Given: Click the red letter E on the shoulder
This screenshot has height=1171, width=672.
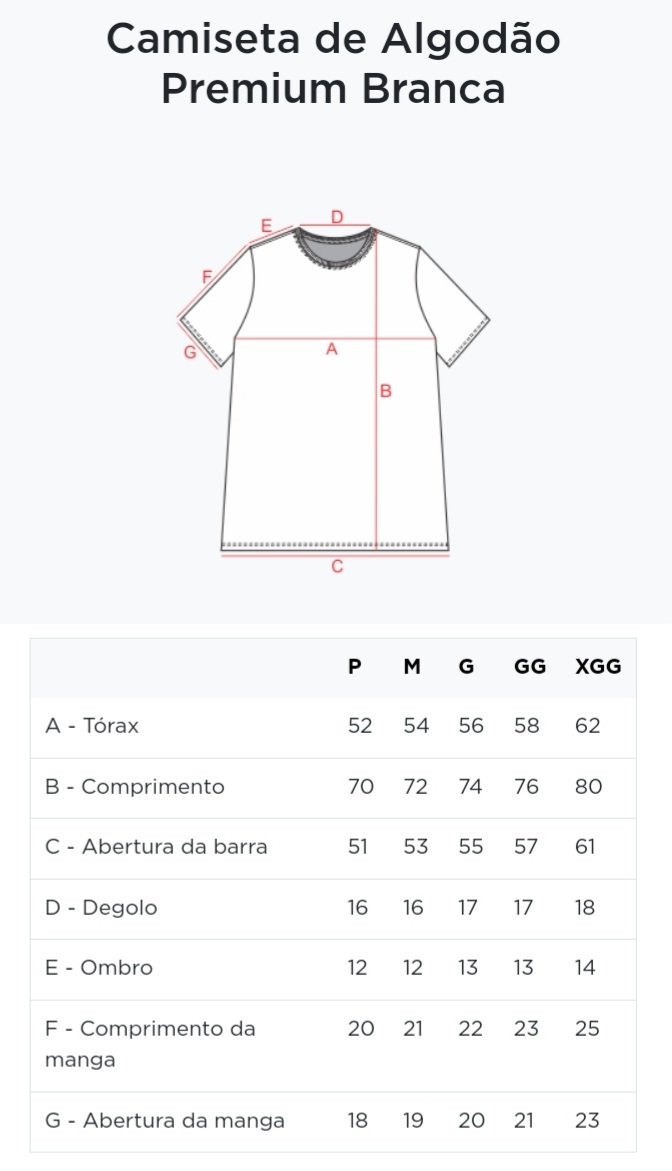Looking at the screenshot, I should point(266,226).
